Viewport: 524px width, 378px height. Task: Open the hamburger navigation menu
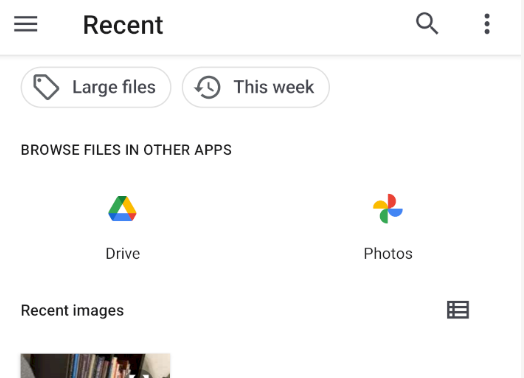(x=25, y=24)
